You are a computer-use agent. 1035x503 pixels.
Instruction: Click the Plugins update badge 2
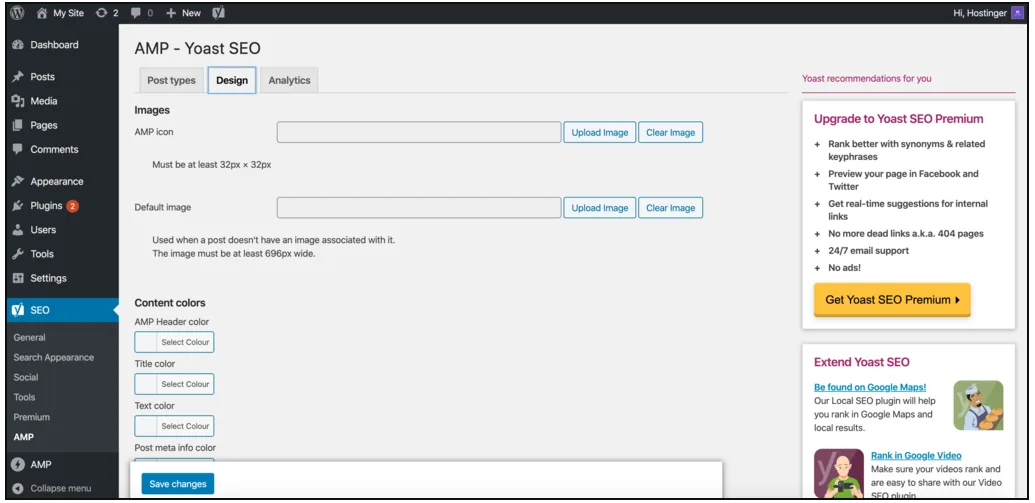click(73, 205)
